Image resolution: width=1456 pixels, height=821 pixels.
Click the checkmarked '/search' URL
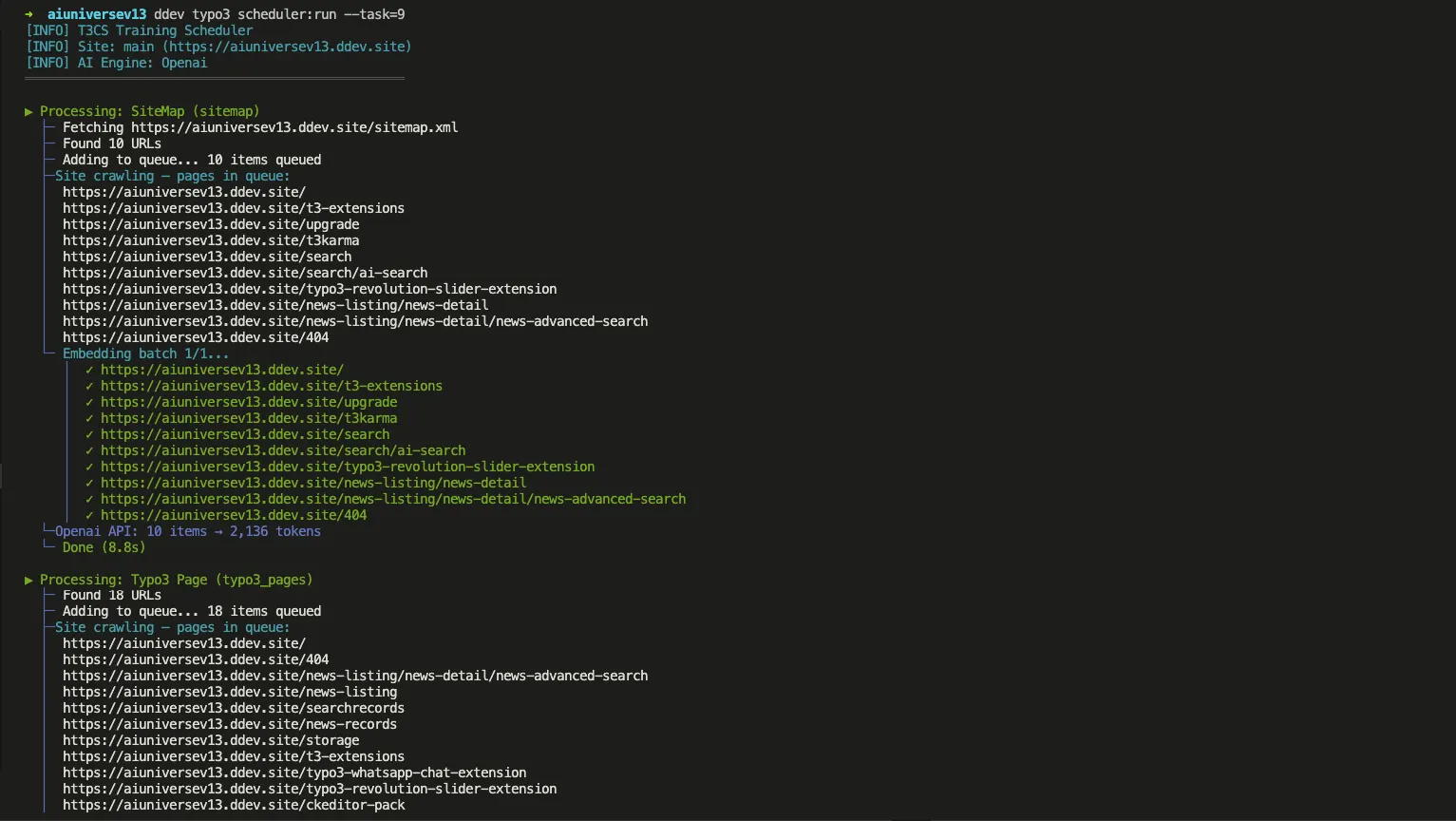(x=245, y=434)
